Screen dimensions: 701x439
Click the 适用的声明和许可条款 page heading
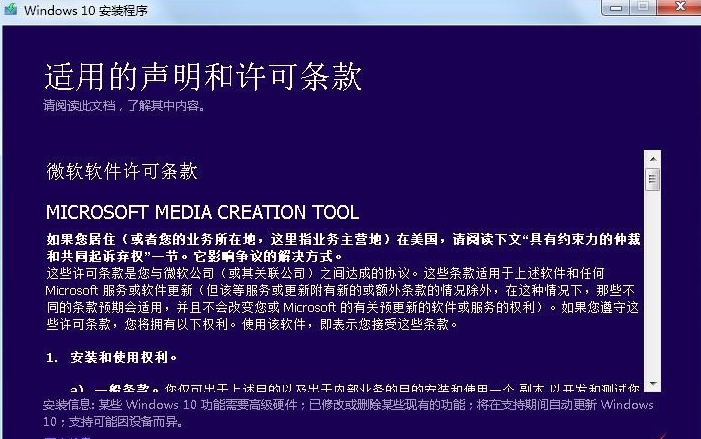(202, 77)
